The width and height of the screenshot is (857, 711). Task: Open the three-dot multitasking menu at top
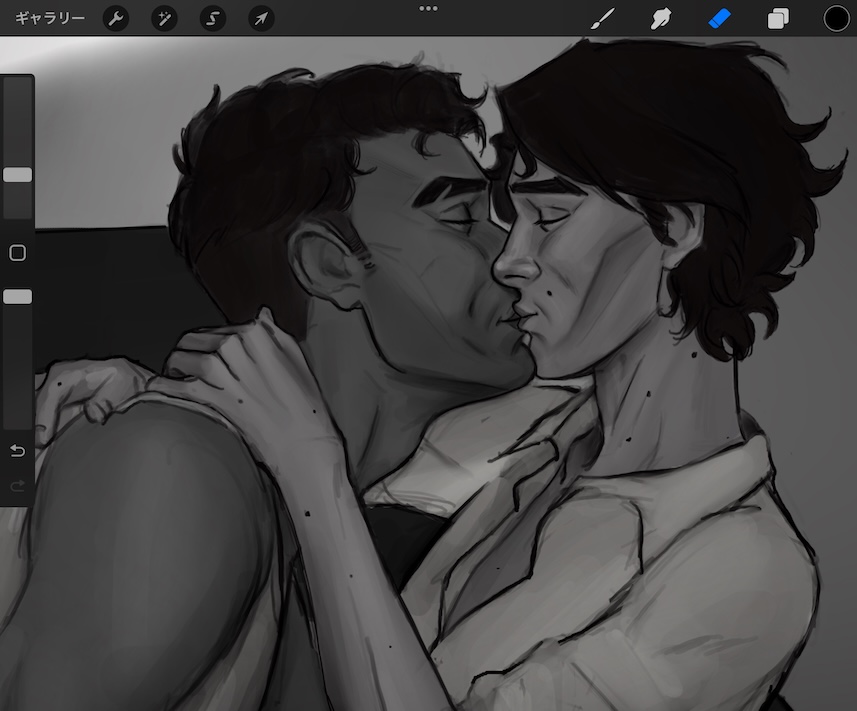(x=428, y=8)
